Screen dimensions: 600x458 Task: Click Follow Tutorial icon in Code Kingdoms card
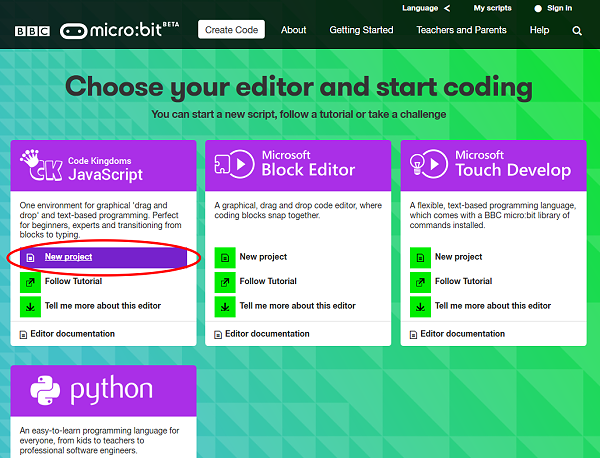[30, 282]
